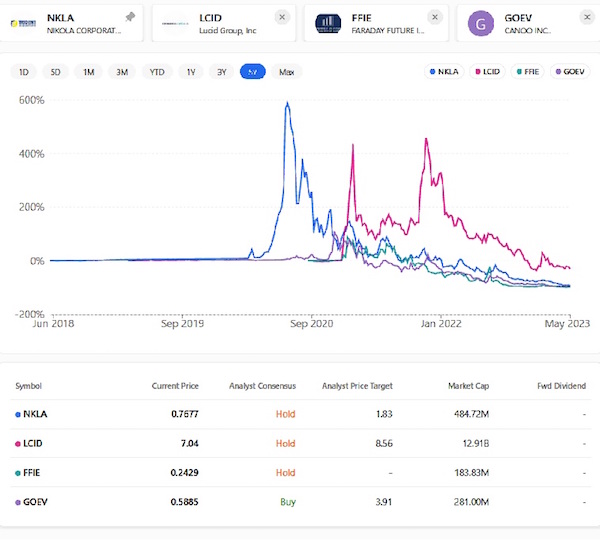
Task: Click the Jan 2022 axis label
Action: pyautogui.click(x=441, y=324)
